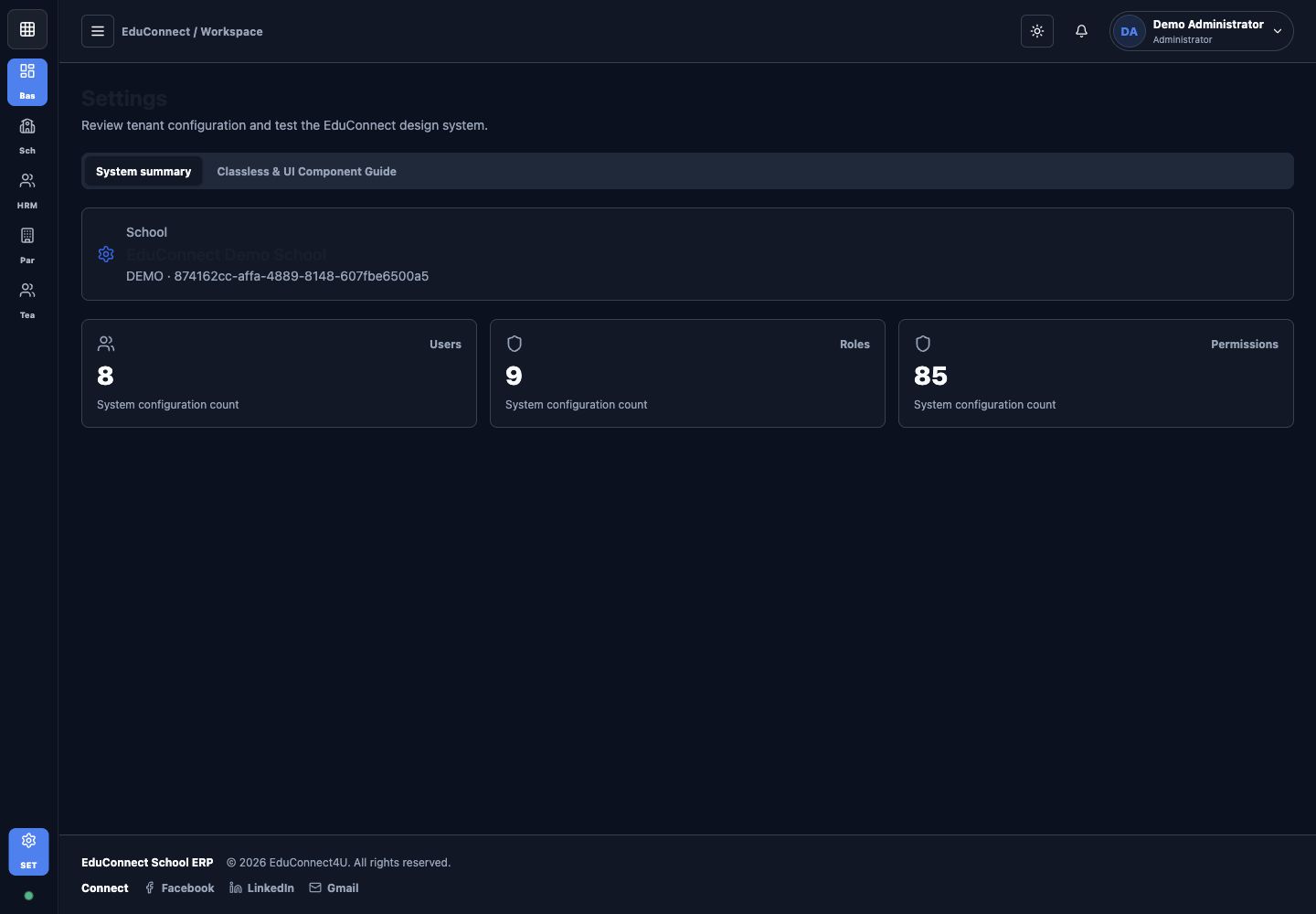Screen dimensions: 1316x914
Task: Click 'EduConnect School ERP' footer text
Action: (147, 862)
